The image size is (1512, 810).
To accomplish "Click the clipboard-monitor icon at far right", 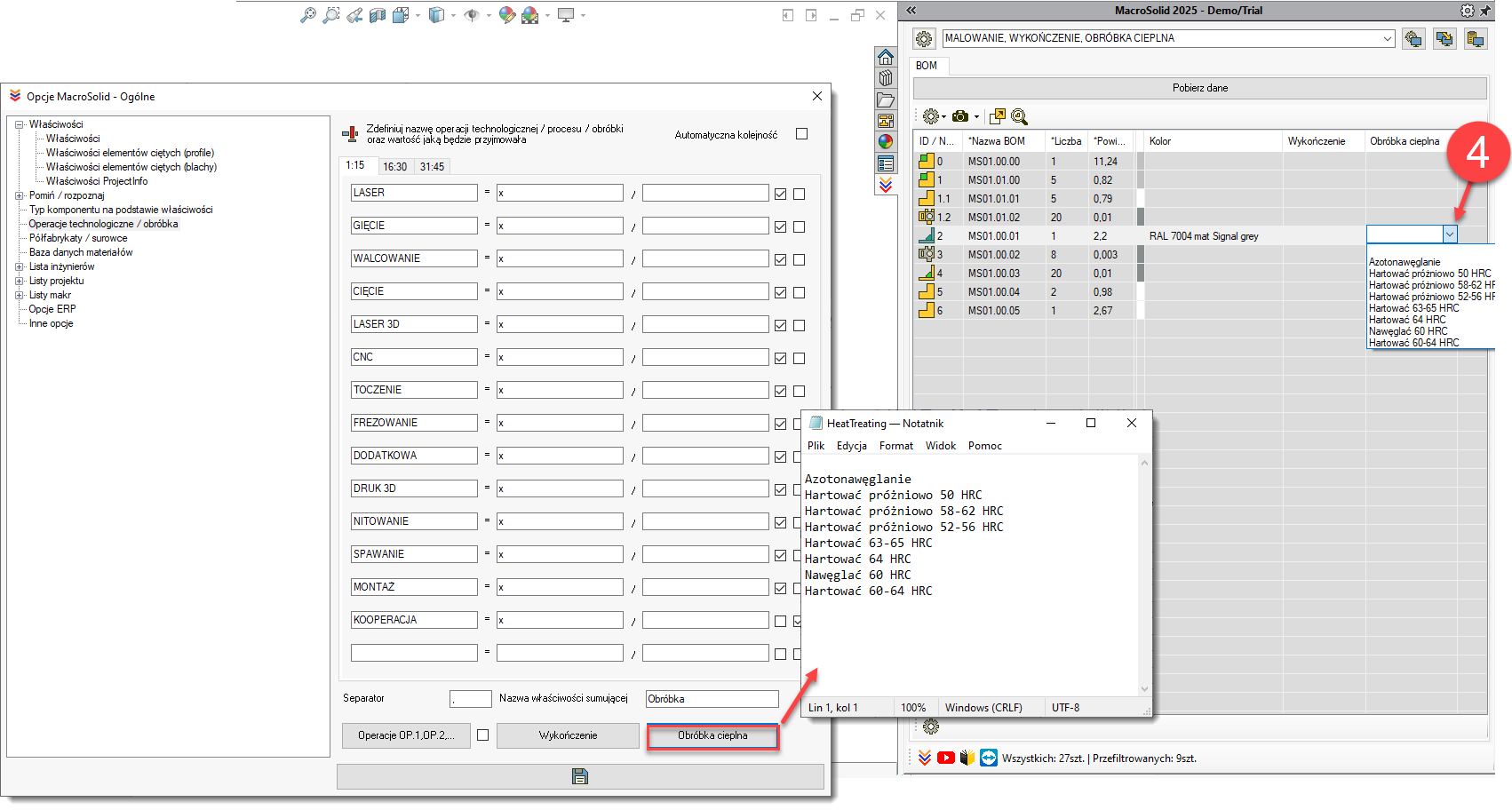I will click(1476, 39).
